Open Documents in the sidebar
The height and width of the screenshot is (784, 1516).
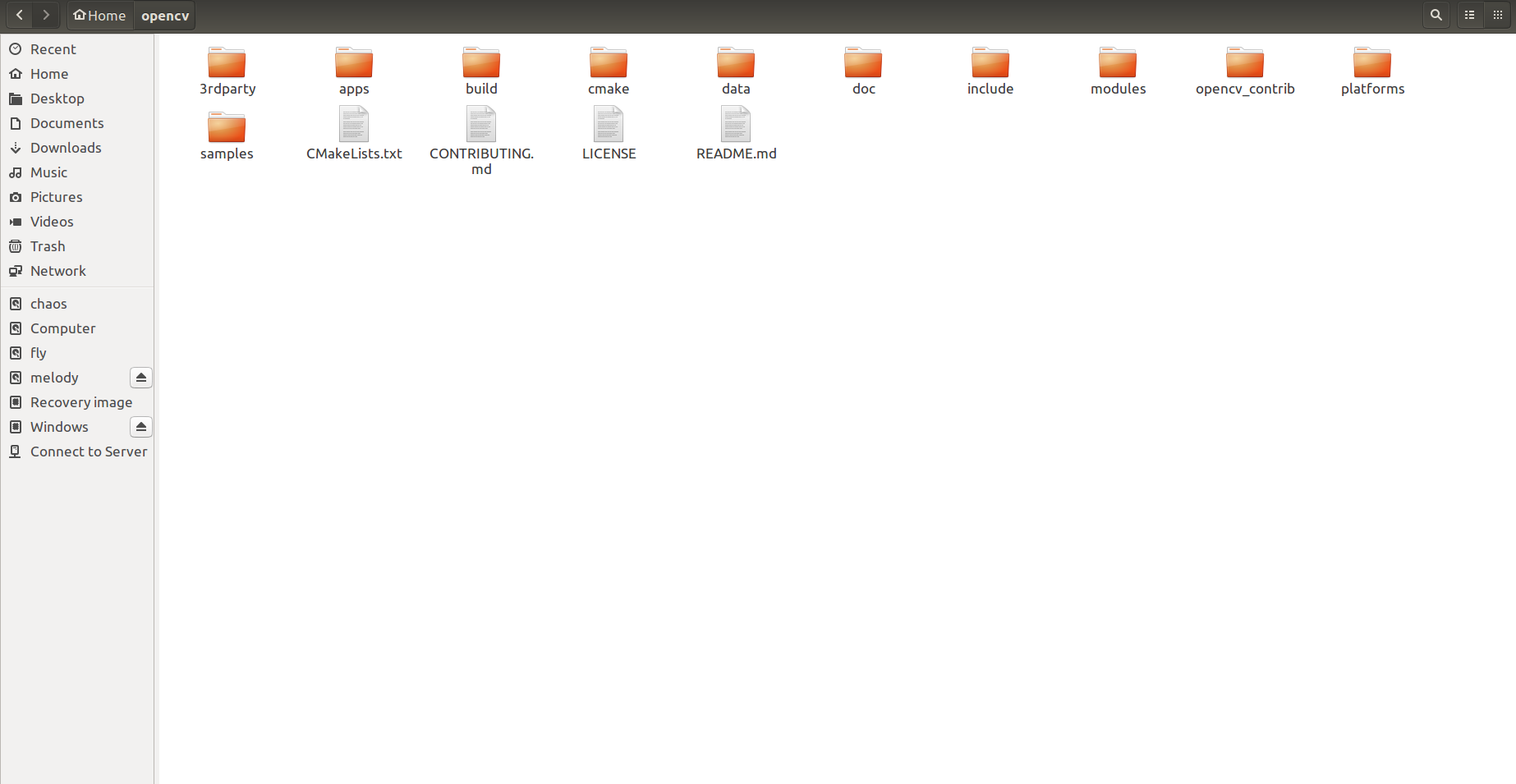[77, 123]
